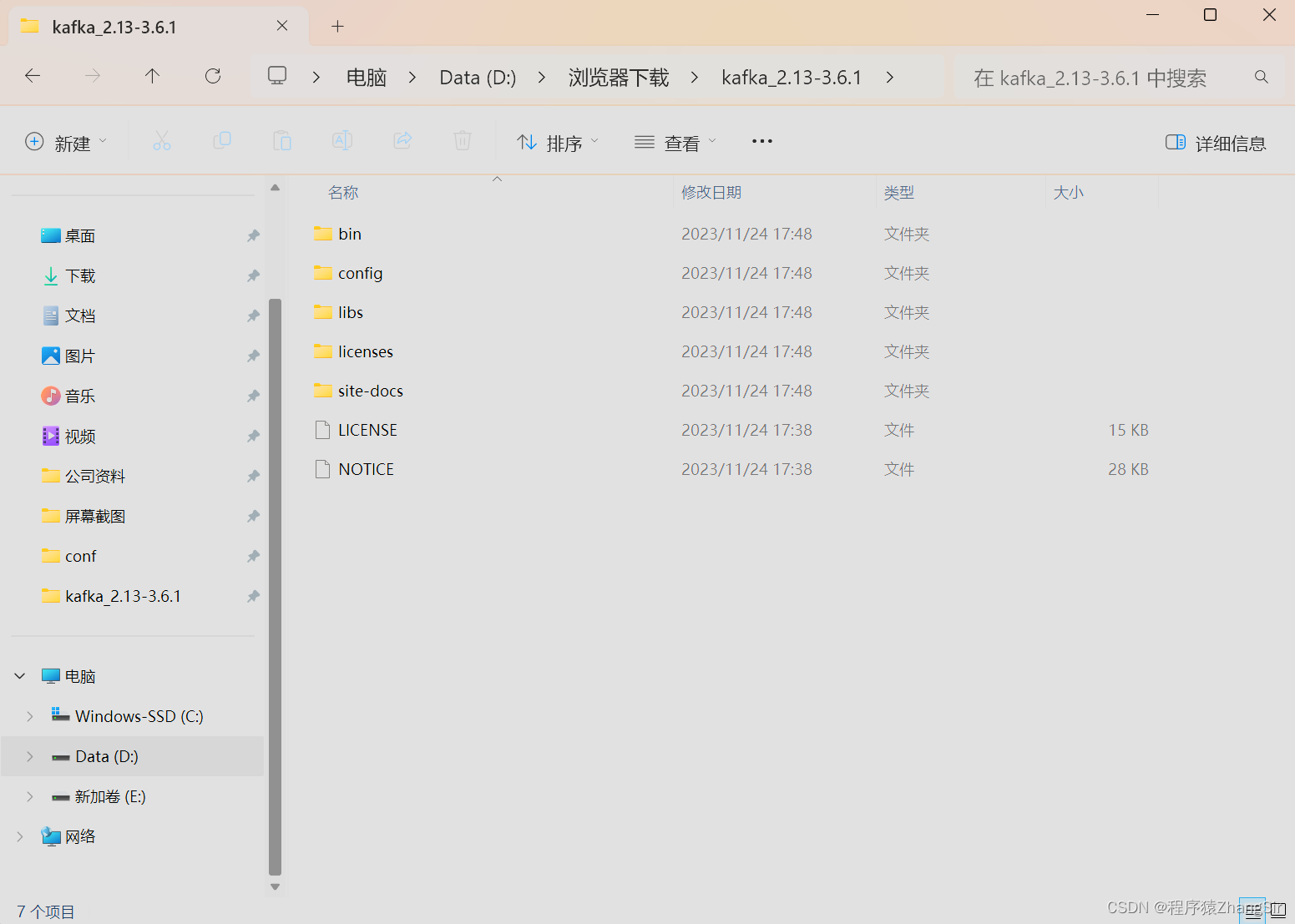The height and width of the screenshot is (924, 1295).
Task: Expand the 新加卷 (E:) tree node
Action: (30, 796)
